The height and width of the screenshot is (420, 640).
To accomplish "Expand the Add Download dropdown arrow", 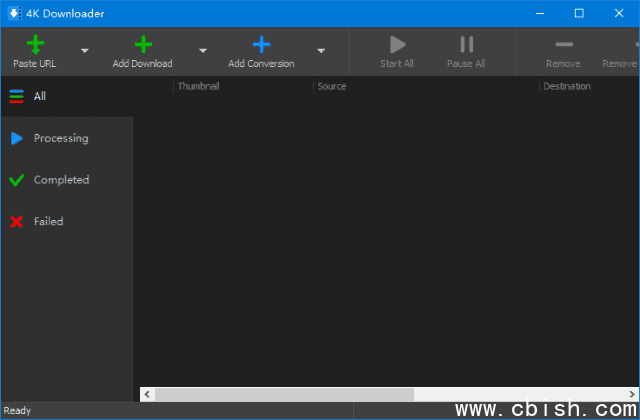I will [x=203, y=50].
